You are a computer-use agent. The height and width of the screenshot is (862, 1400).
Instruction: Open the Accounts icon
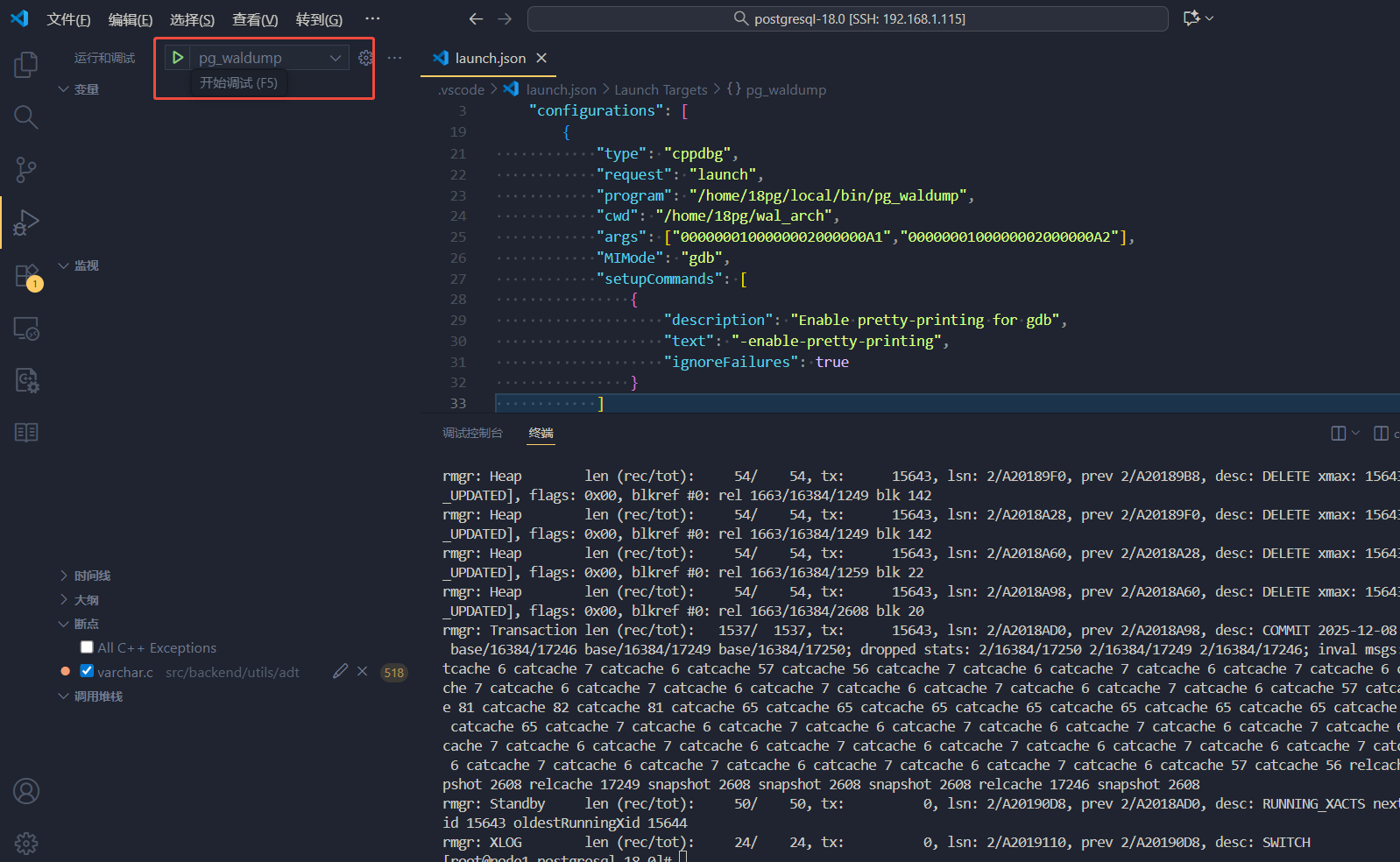coord(26,791)
